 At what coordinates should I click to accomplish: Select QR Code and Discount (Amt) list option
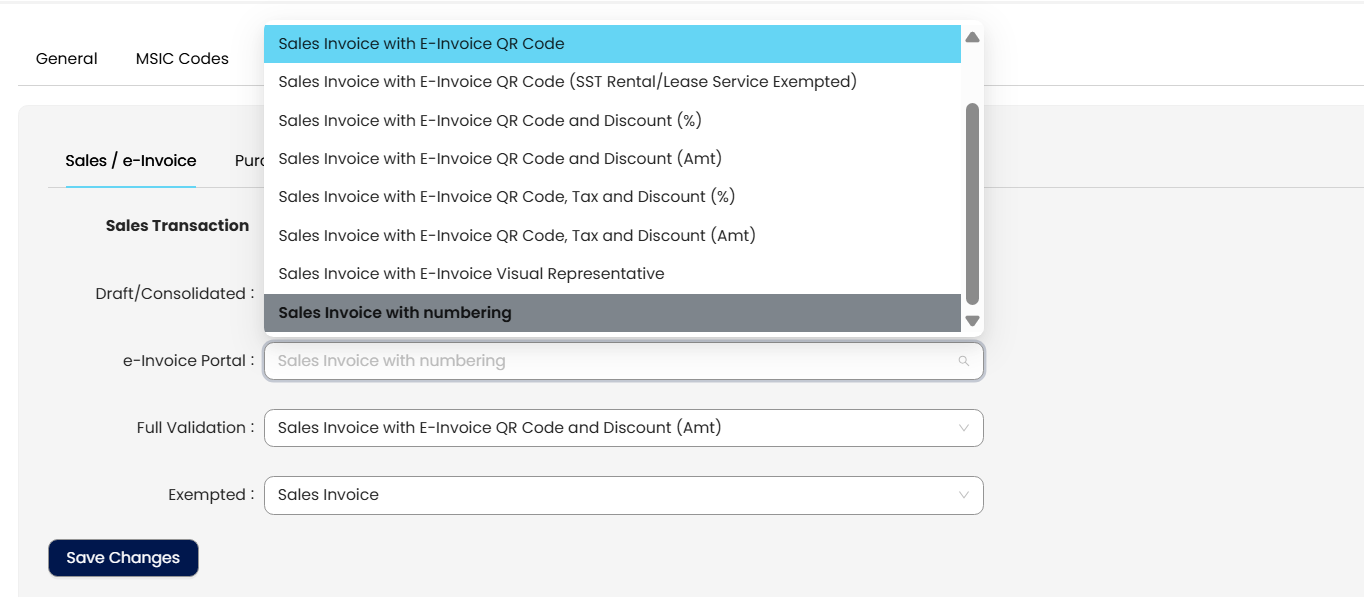tap(499, 159)
